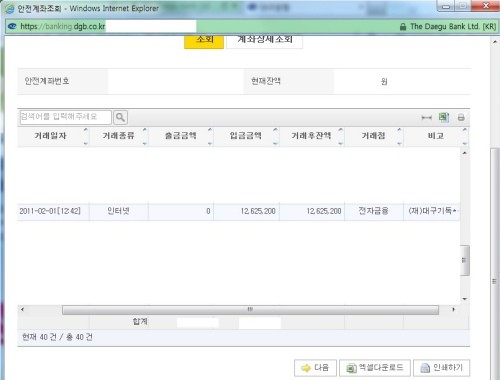Click the 12,625,200 deposit amount cell
500x380 pixels.
(x=246, y=211)
